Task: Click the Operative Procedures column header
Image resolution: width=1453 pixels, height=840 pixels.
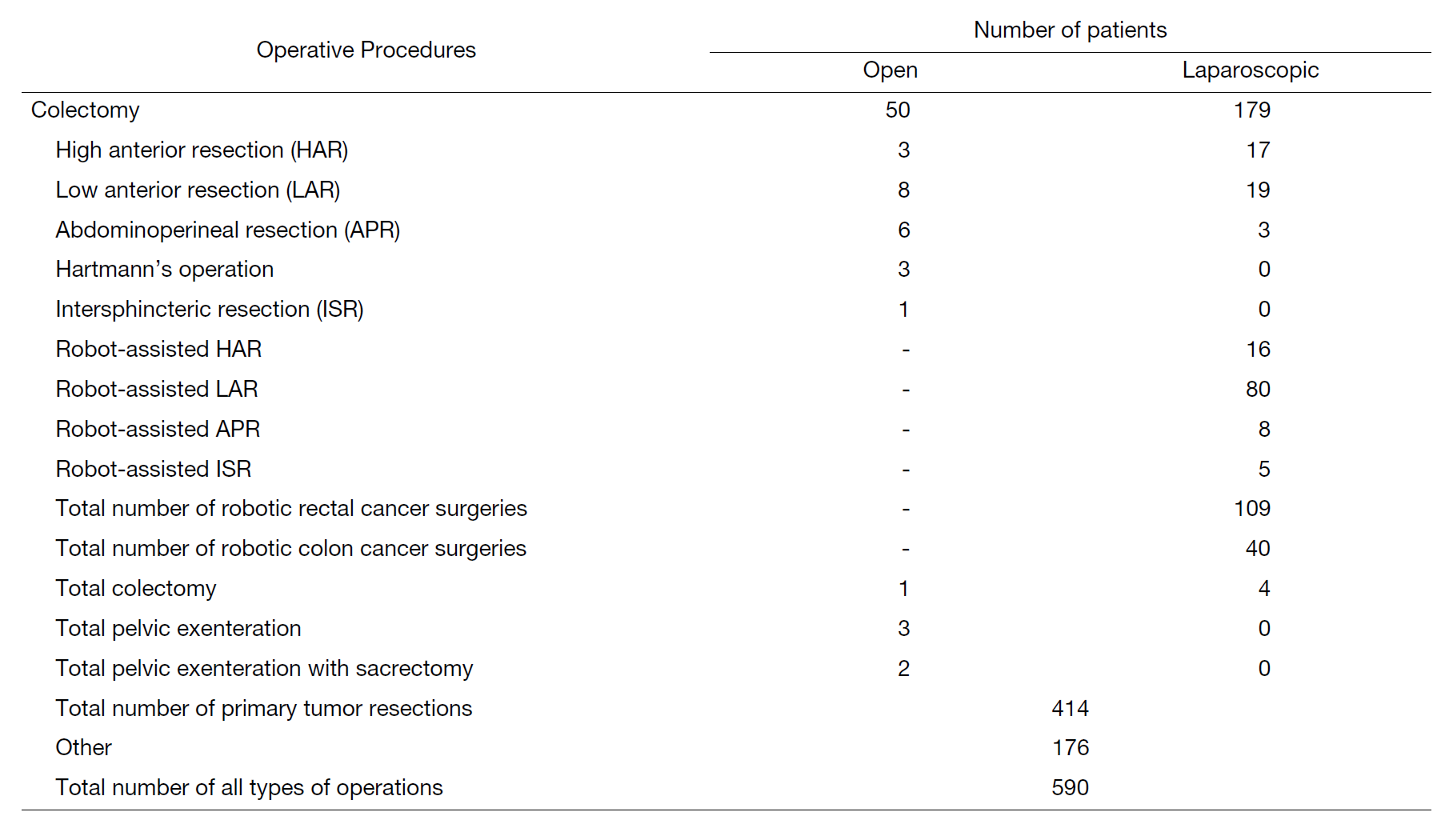Action: 366,50
